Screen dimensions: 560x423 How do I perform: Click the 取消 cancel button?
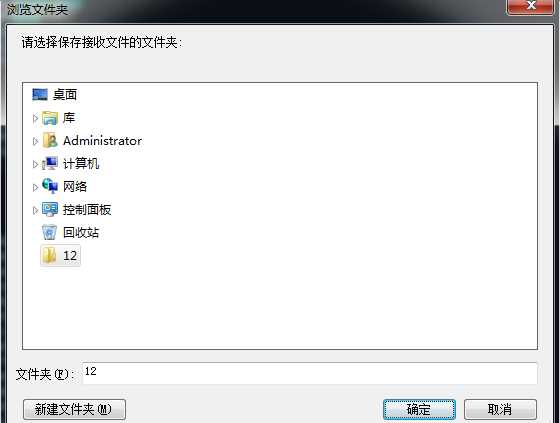coord(500,409)
